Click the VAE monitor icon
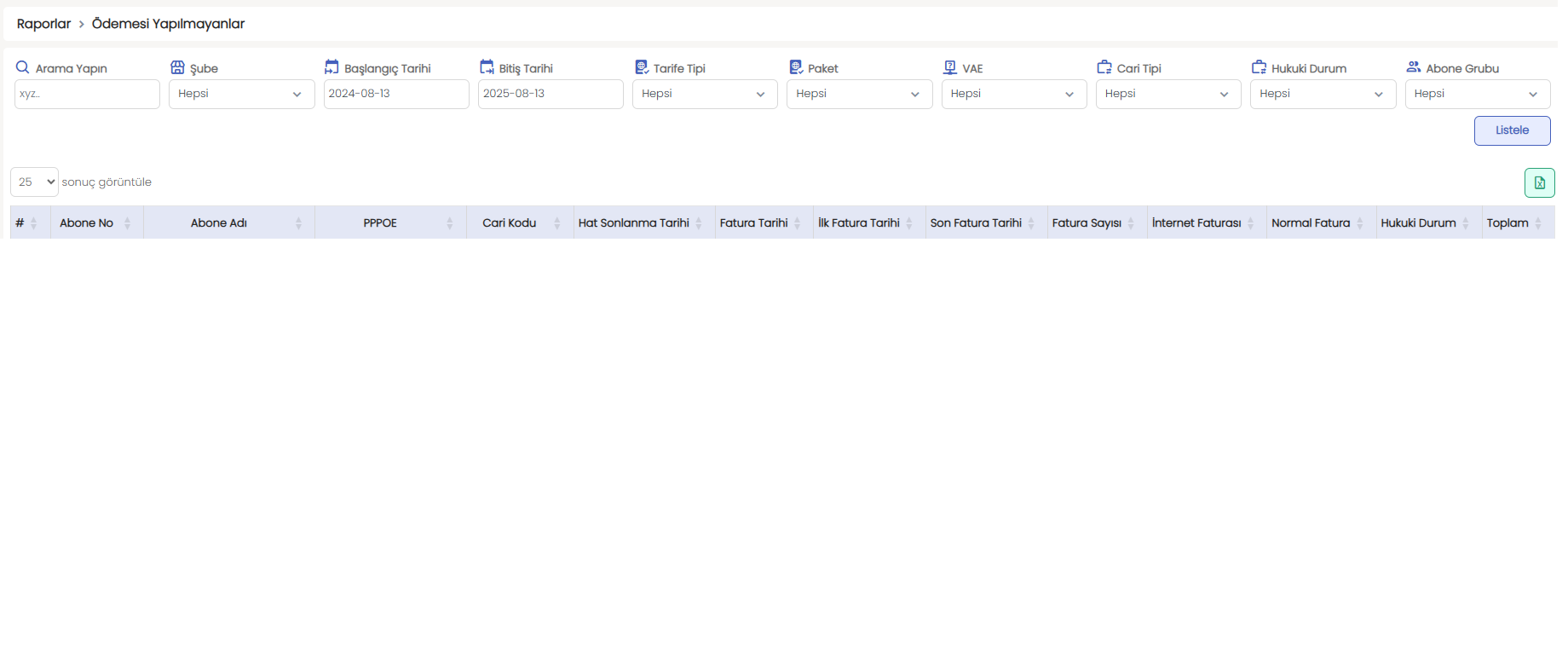This screenshot has width=1568, height=658. [950, 67]
